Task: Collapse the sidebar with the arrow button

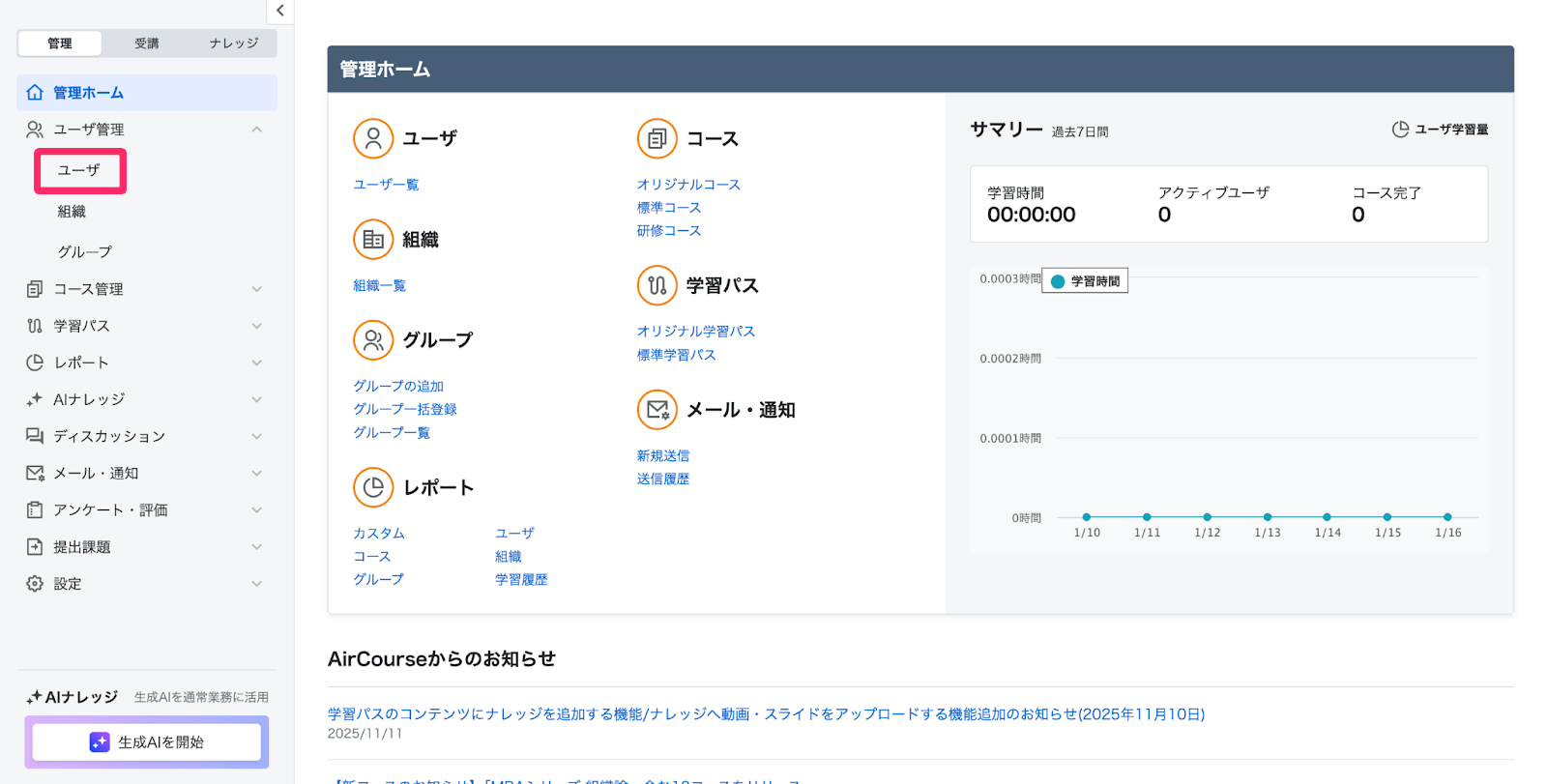Action: [x=280, y=11]
